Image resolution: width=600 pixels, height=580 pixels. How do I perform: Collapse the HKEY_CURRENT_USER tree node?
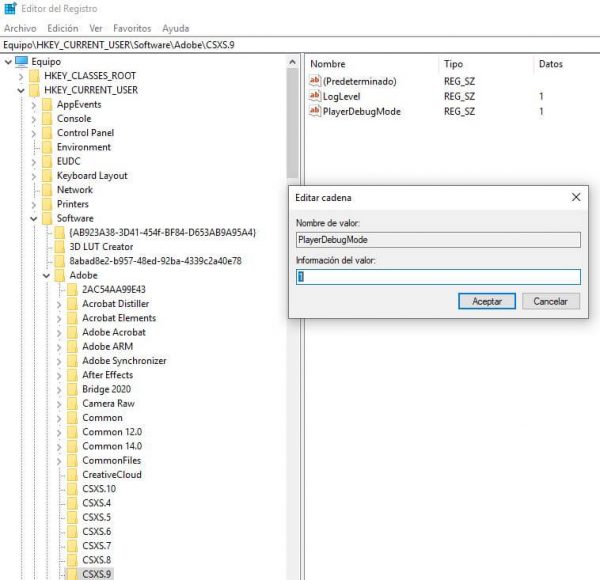click(21, 90)
